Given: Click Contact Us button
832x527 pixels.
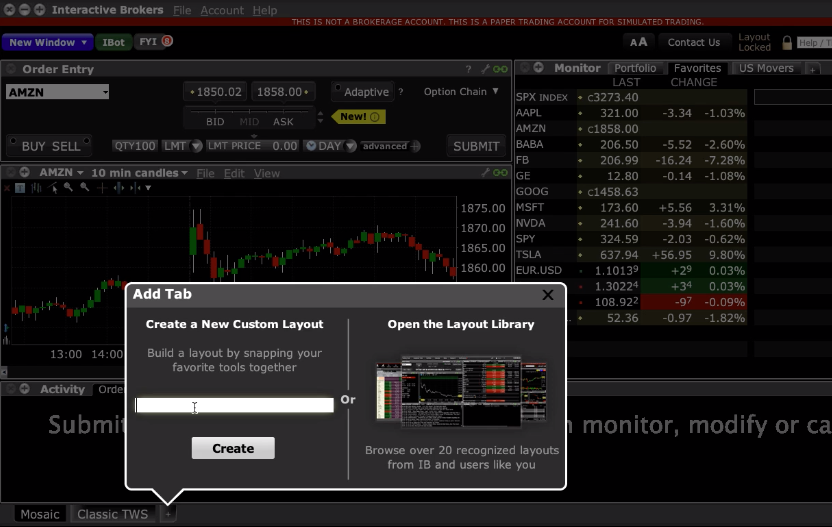Looking at the screenshot, I should [694, 42].
